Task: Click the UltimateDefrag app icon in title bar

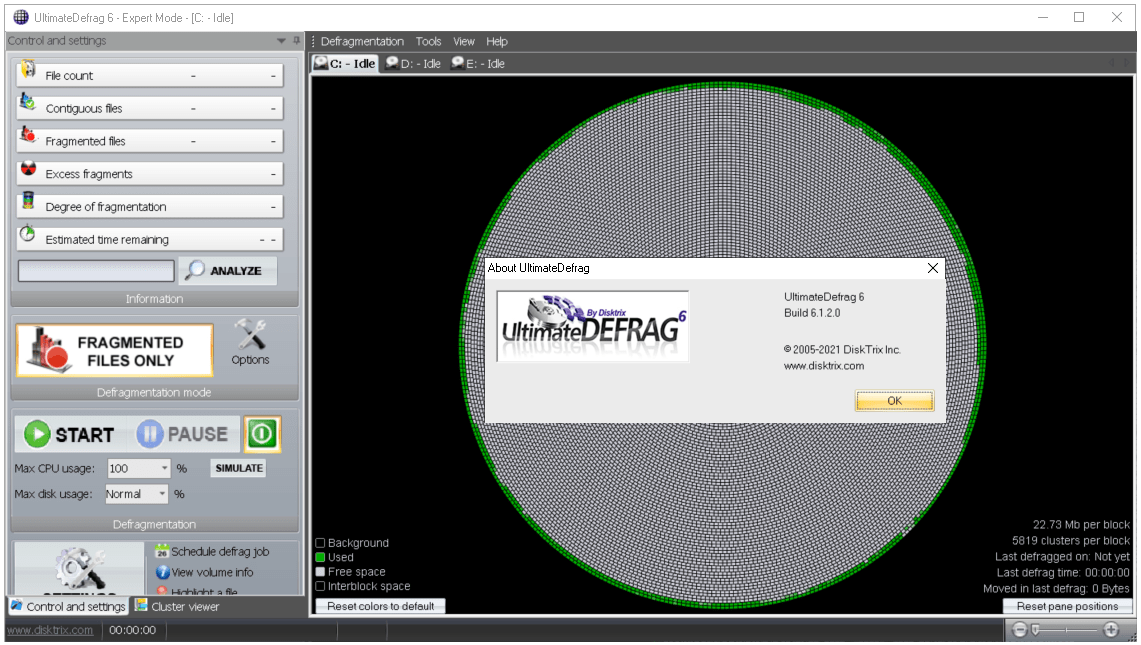Action: (21, 17)
